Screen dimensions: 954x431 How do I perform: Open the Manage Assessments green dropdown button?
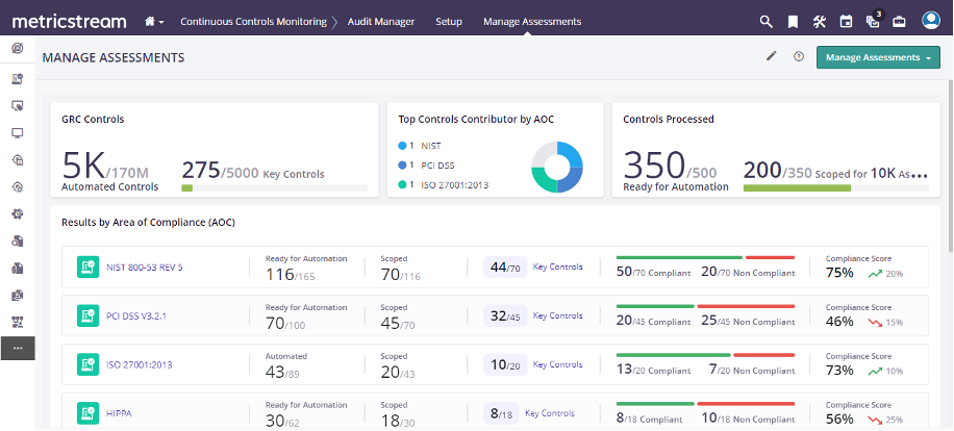[x=878, y=57]
